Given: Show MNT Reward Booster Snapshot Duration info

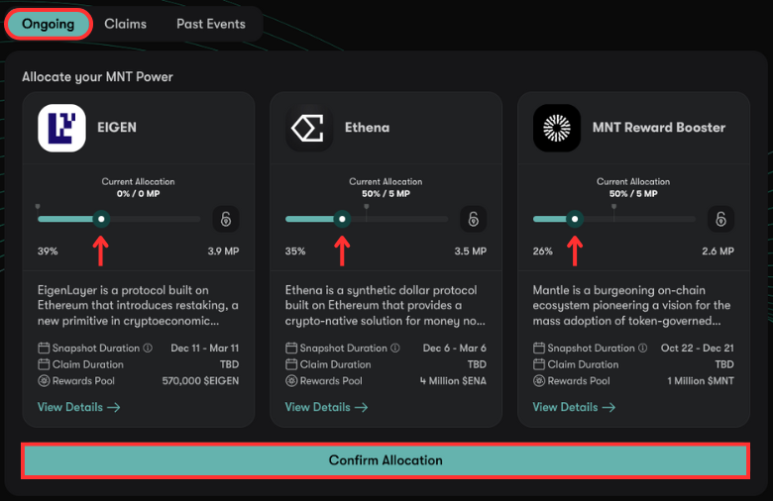Looking at the screenshot, I should (x=642, y=348).
